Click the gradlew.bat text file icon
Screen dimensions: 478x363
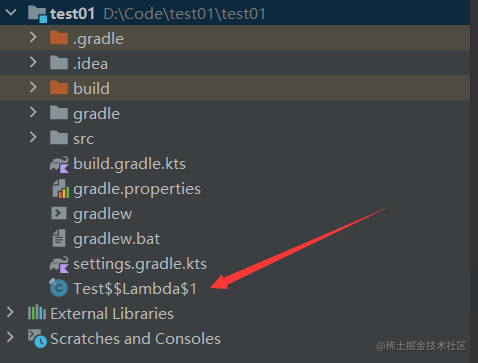59,238
